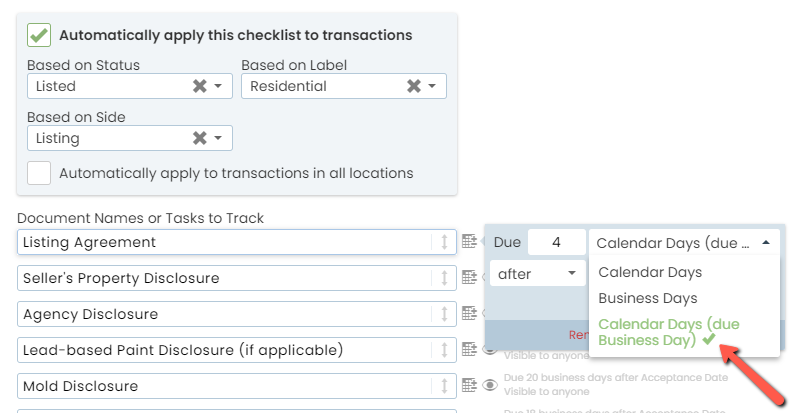Toggle the eye visibility icon for Mold Disclosure
The image size is (797, 413).
(x=491, y=385)
